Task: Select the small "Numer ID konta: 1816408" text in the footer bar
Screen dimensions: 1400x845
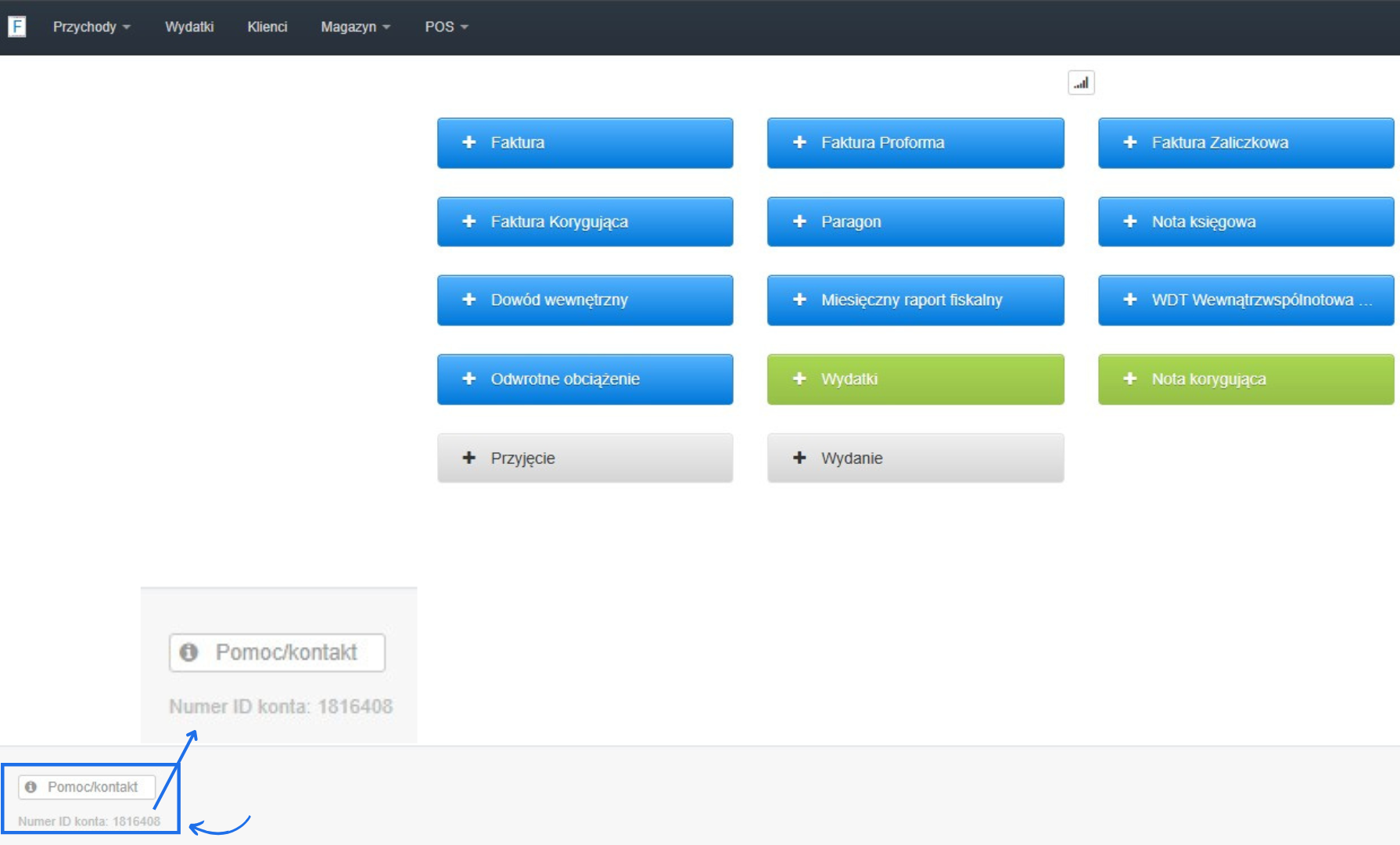Action: click(x=89, y=822)
